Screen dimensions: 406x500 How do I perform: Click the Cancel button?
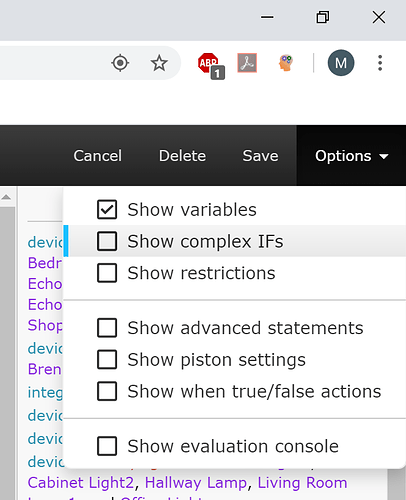point(98,156)
